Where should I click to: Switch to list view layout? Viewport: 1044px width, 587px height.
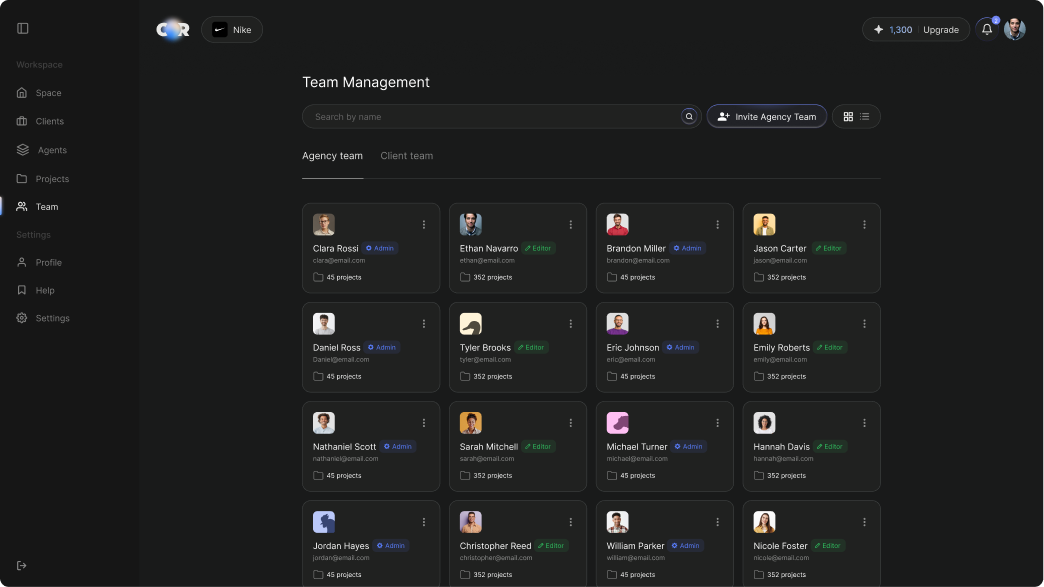[x=865, y=117]
